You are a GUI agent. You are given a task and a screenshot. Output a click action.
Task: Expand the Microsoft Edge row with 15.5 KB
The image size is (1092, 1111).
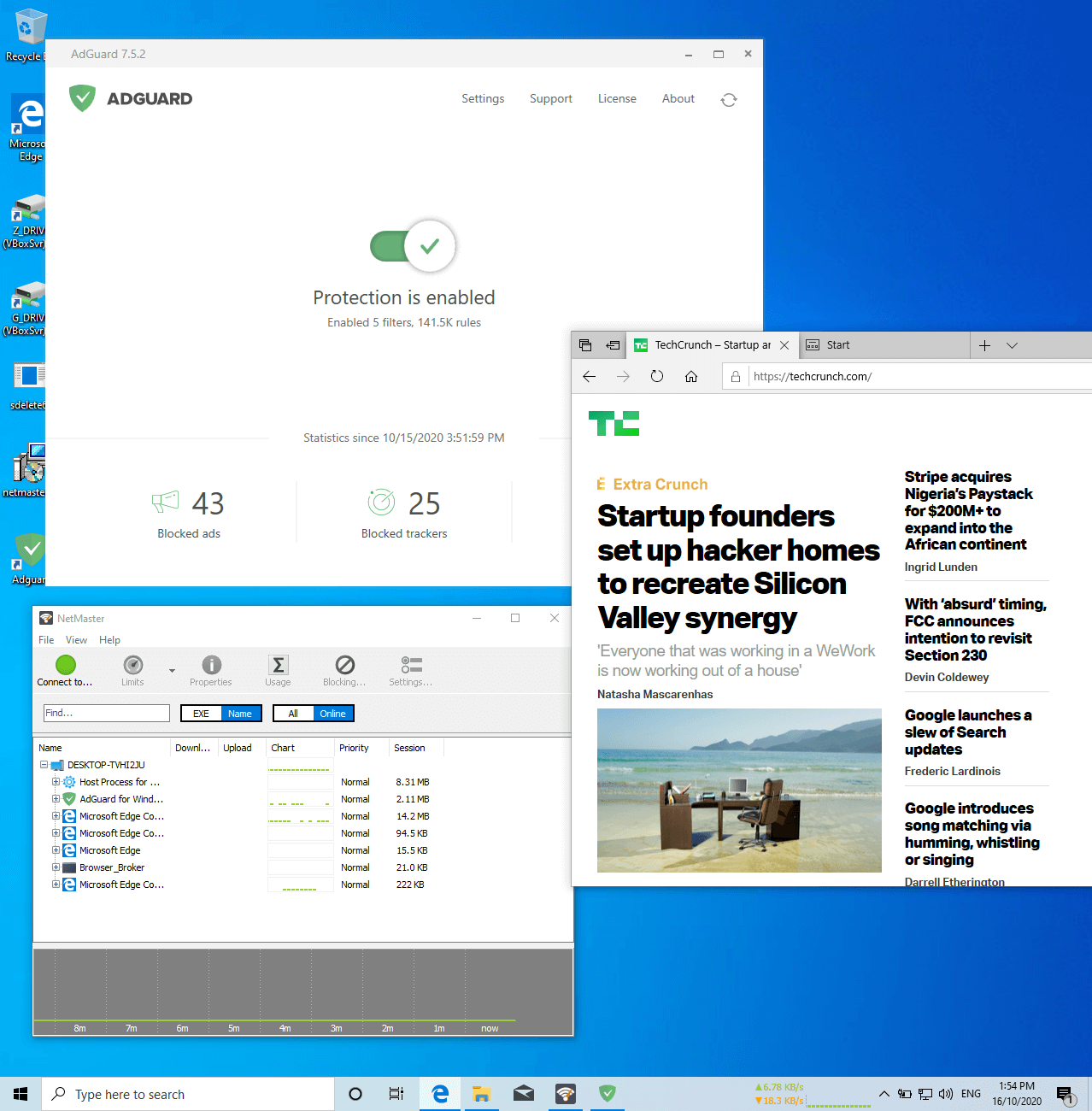click(x=56, y=850)
